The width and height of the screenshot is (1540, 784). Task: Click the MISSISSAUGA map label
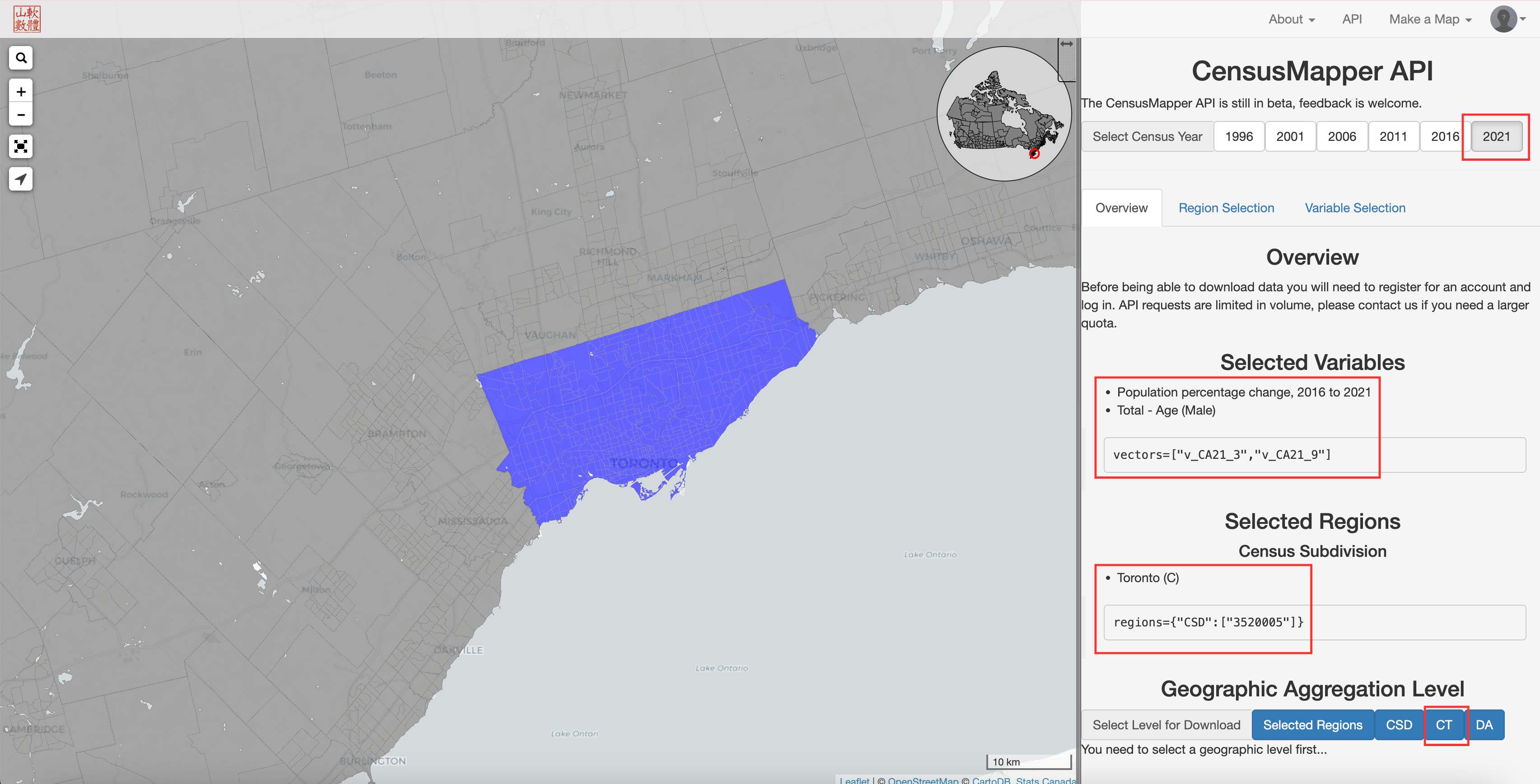coord(472,521)
